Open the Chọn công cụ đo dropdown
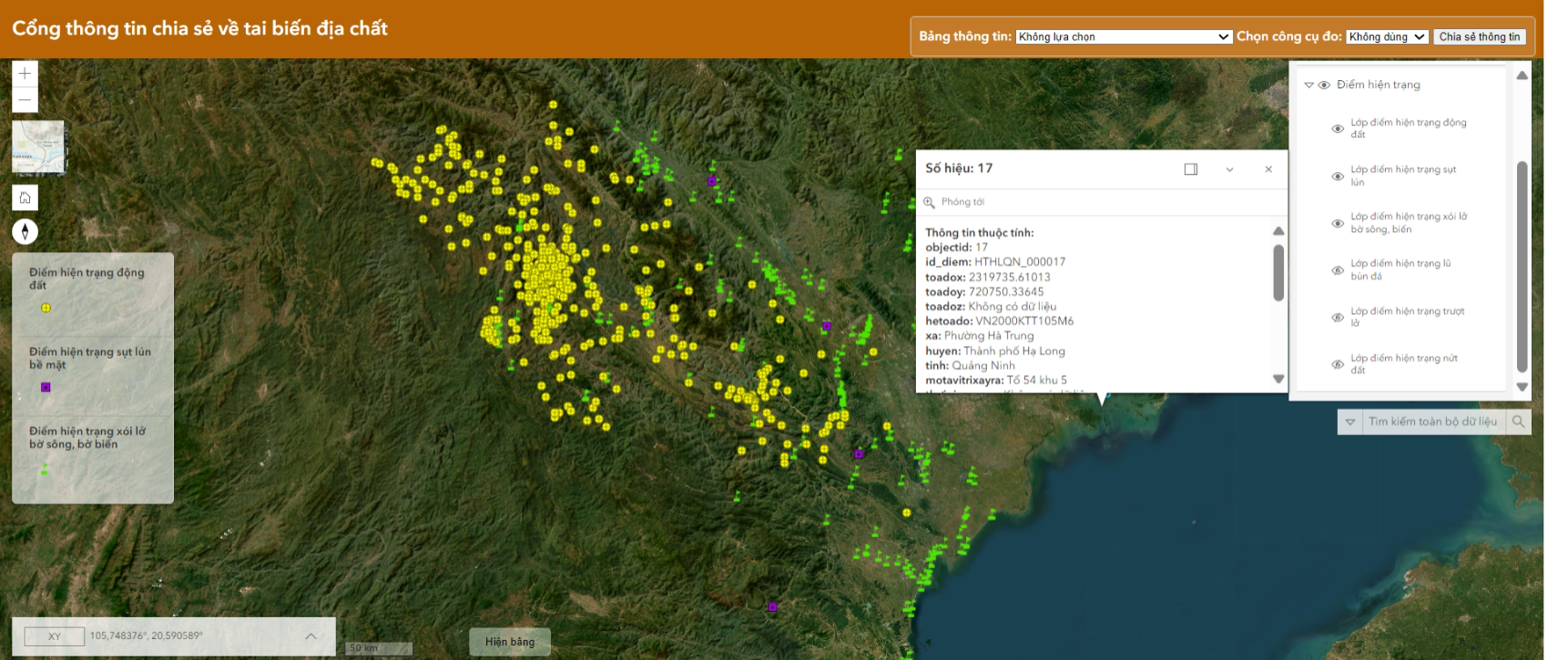The width and height of the screenshot is (1568, 660). [x=1387, y=36]
